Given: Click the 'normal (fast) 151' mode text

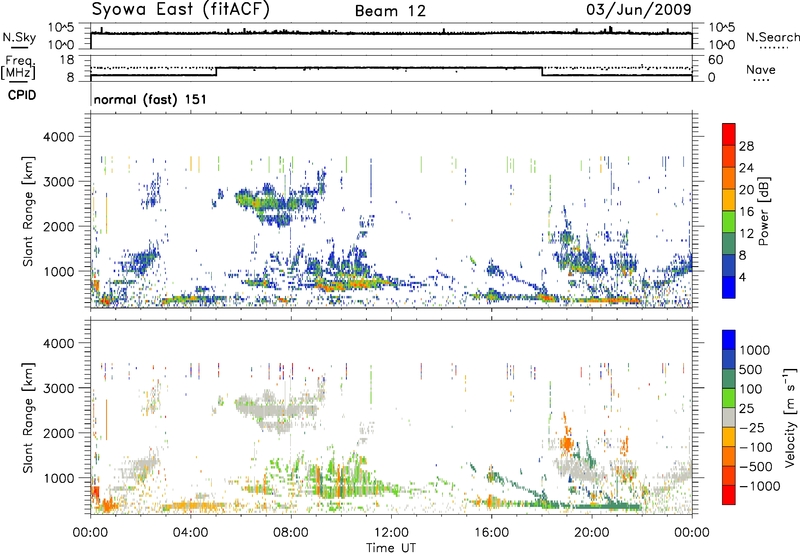Looking at the screenshot, I should 150,99.
